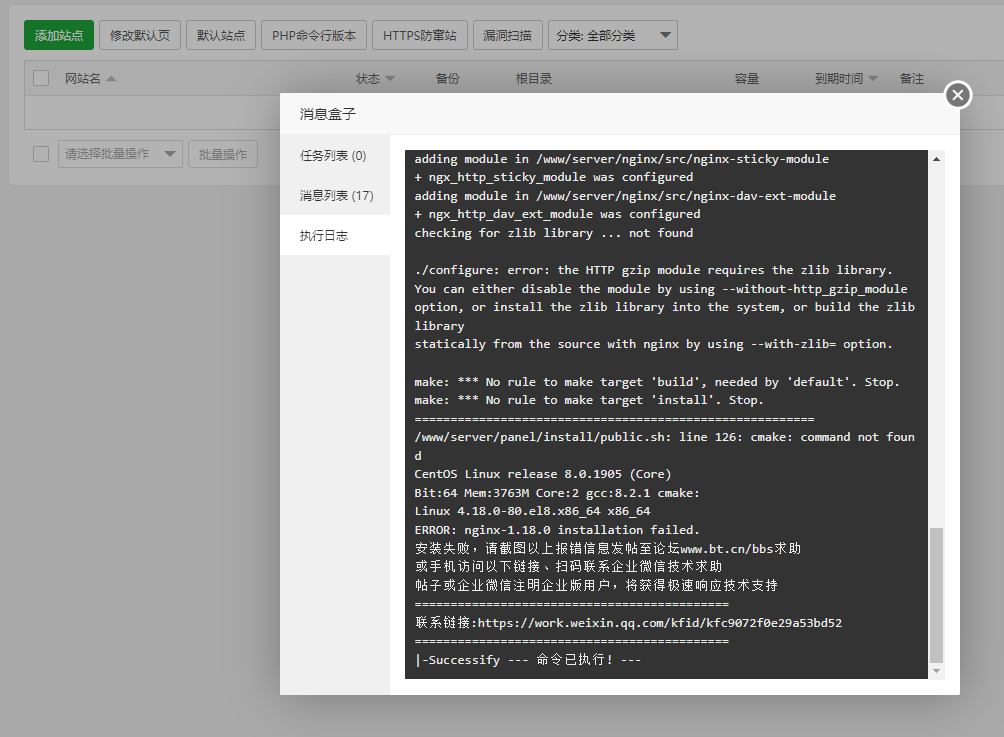The width and height of the screenshot is (1004, 737).
Task: Click the 默认站点 button
Action: click(x=221, y=35)
